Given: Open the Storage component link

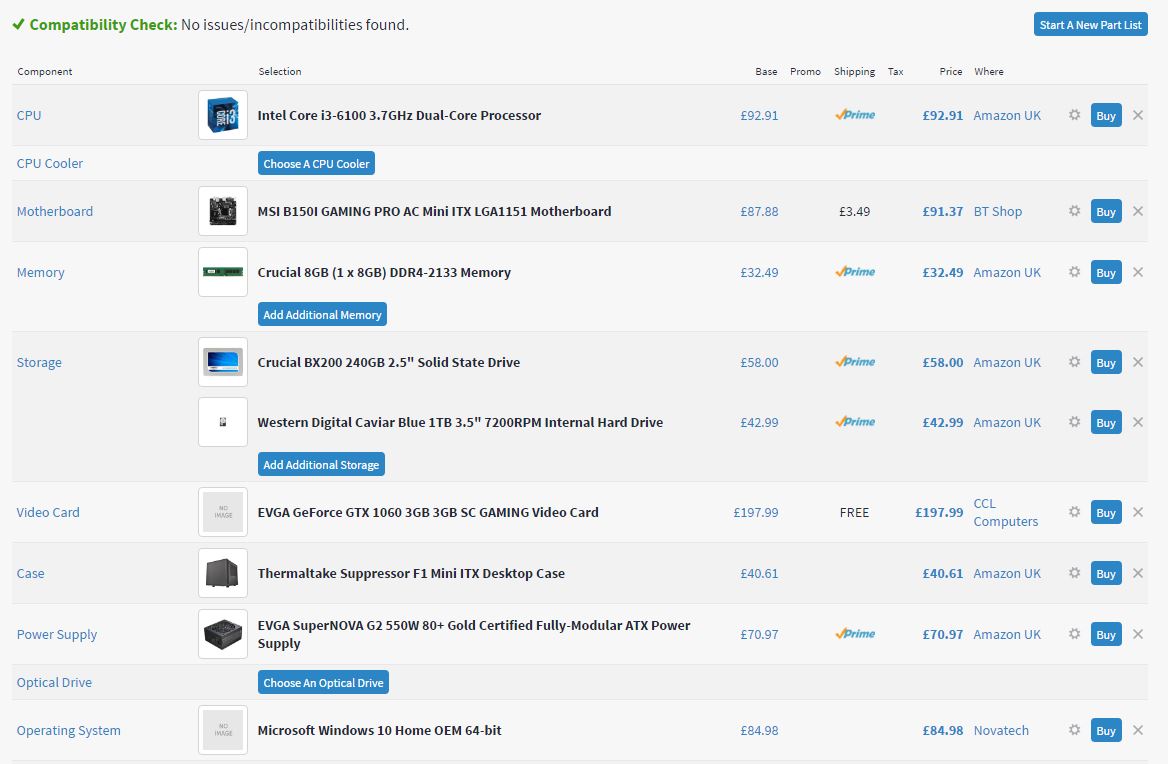Looking at the screenshot, I should pos(39,363).
